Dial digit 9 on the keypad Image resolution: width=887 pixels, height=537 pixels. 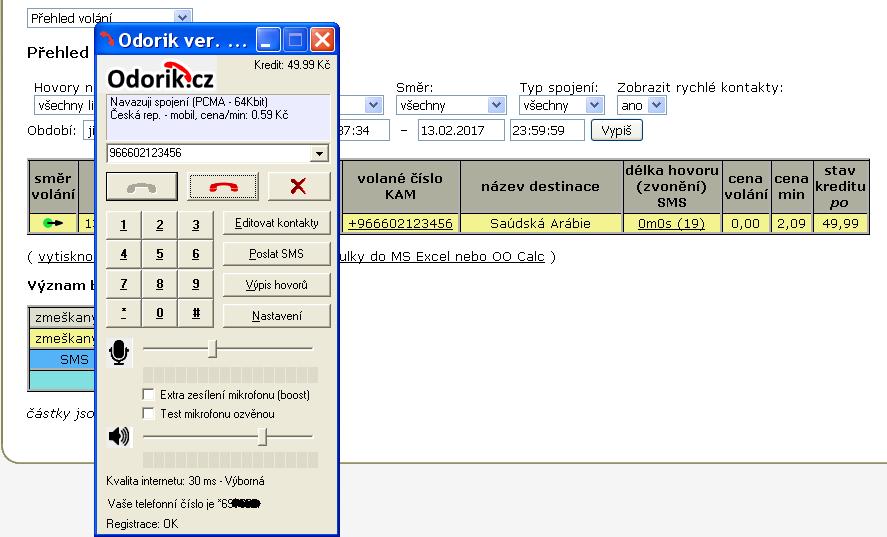[196, 284]
